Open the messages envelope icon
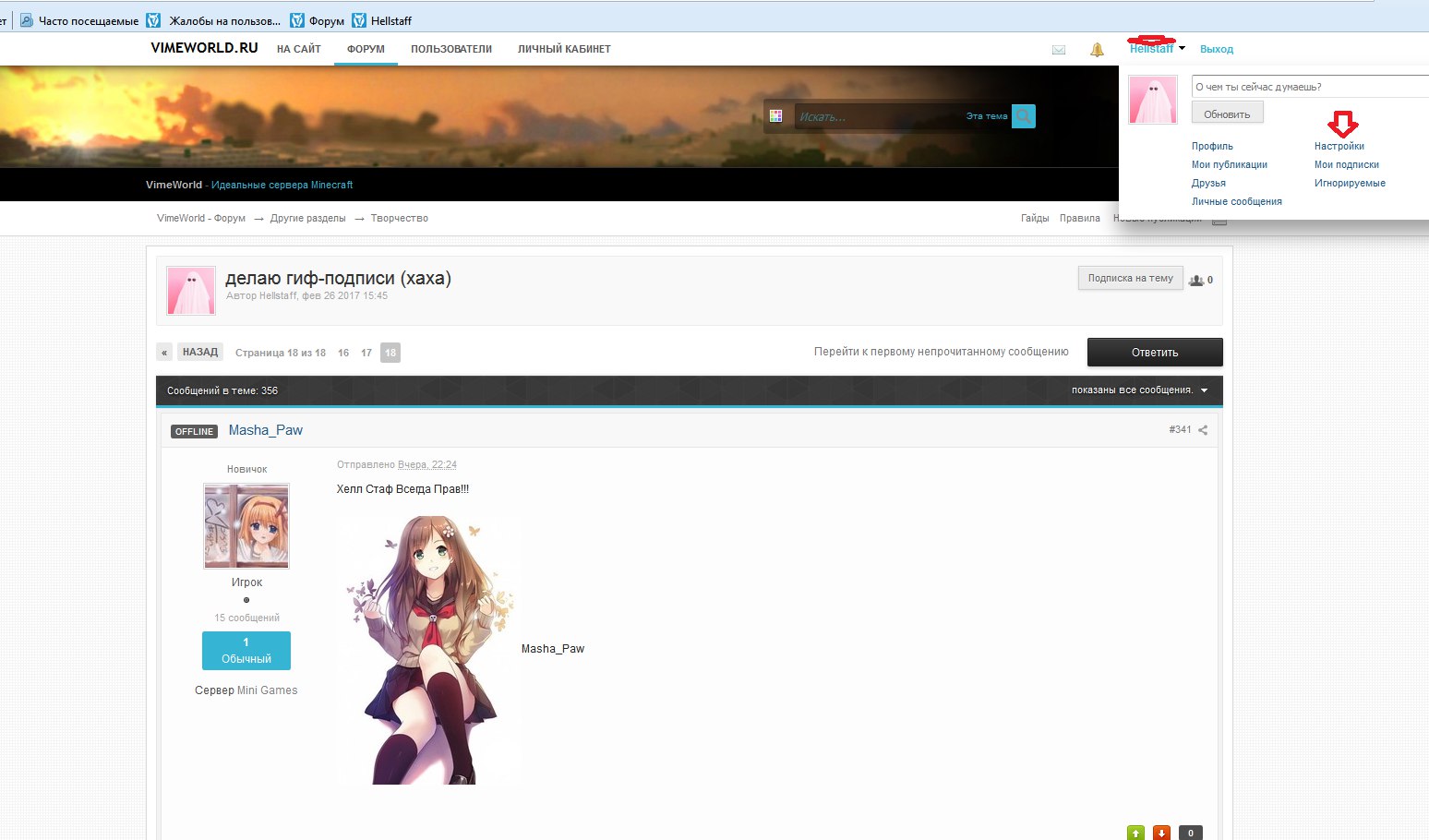 coord(1059,50)
